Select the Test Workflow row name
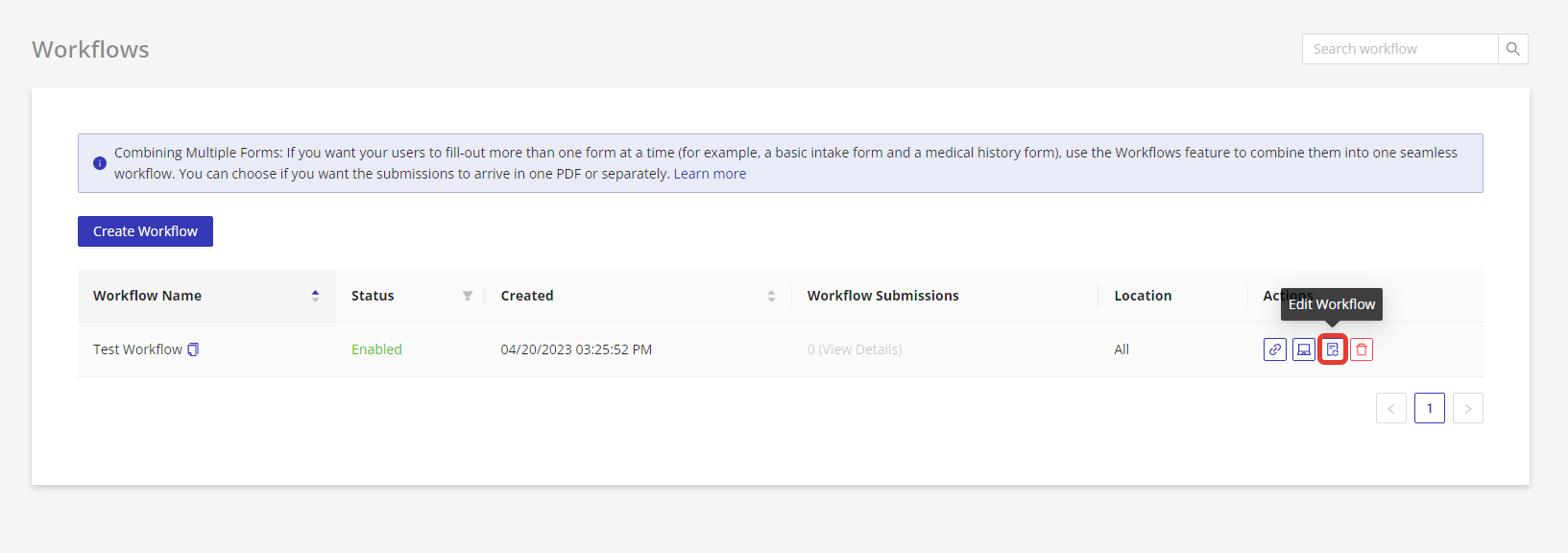Viewport: 1568px width, 553px height. (x=137, y=349)
